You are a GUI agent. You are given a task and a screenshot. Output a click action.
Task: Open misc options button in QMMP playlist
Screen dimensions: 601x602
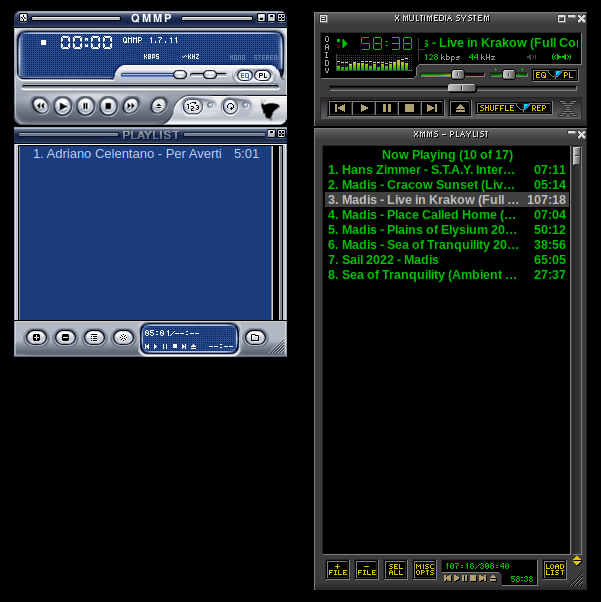coord(123,338)
